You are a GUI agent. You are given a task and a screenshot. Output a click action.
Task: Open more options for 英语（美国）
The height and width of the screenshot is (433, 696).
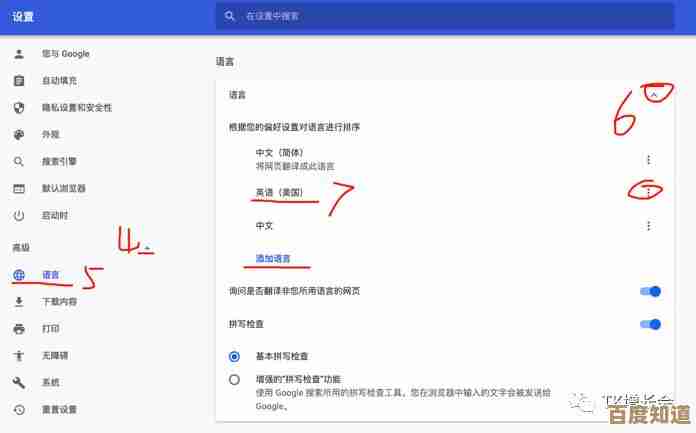click(648, 192)
